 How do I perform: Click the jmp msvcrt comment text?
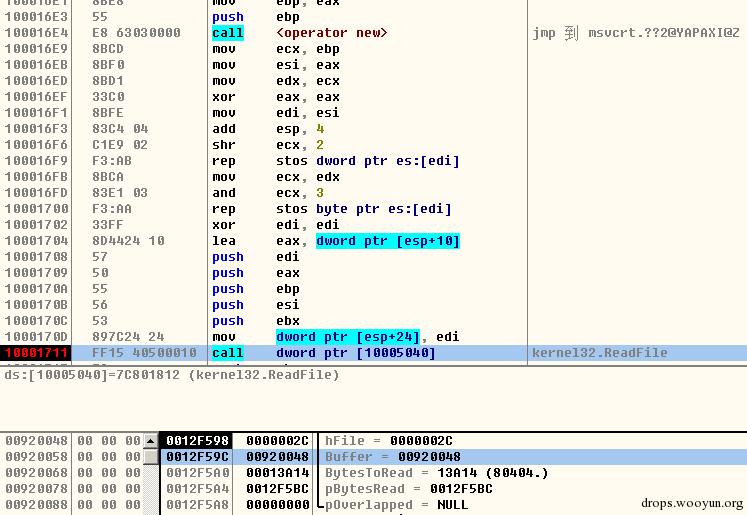(636, 33)
